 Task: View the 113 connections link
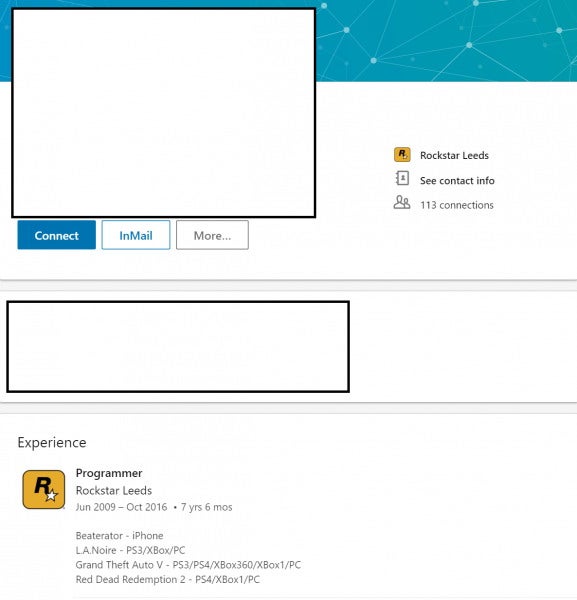point(457,205)
